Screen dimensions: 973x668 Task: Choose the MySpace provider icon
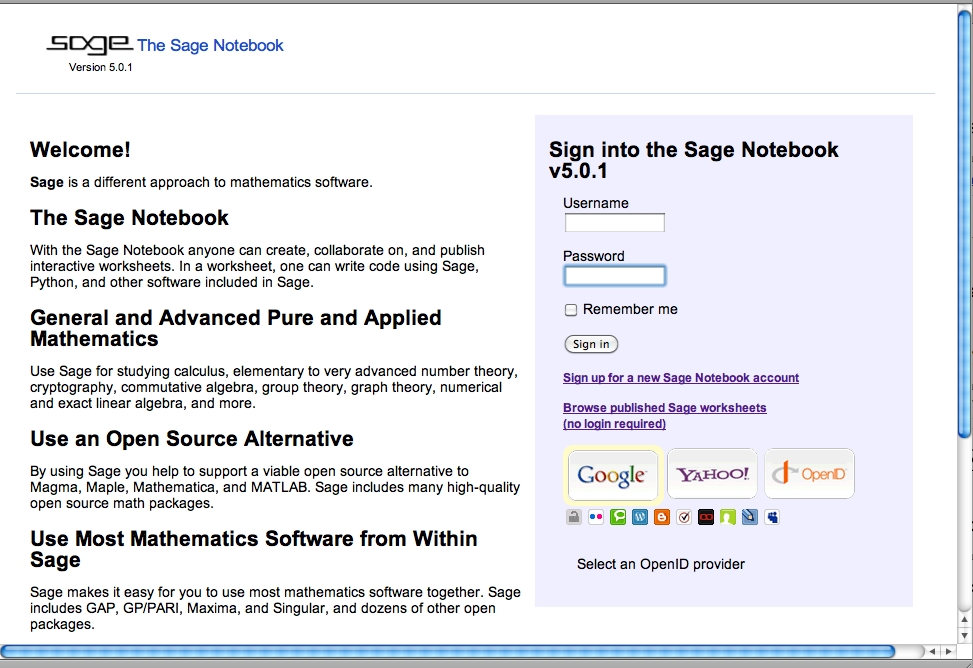click(x=772, y=517)
